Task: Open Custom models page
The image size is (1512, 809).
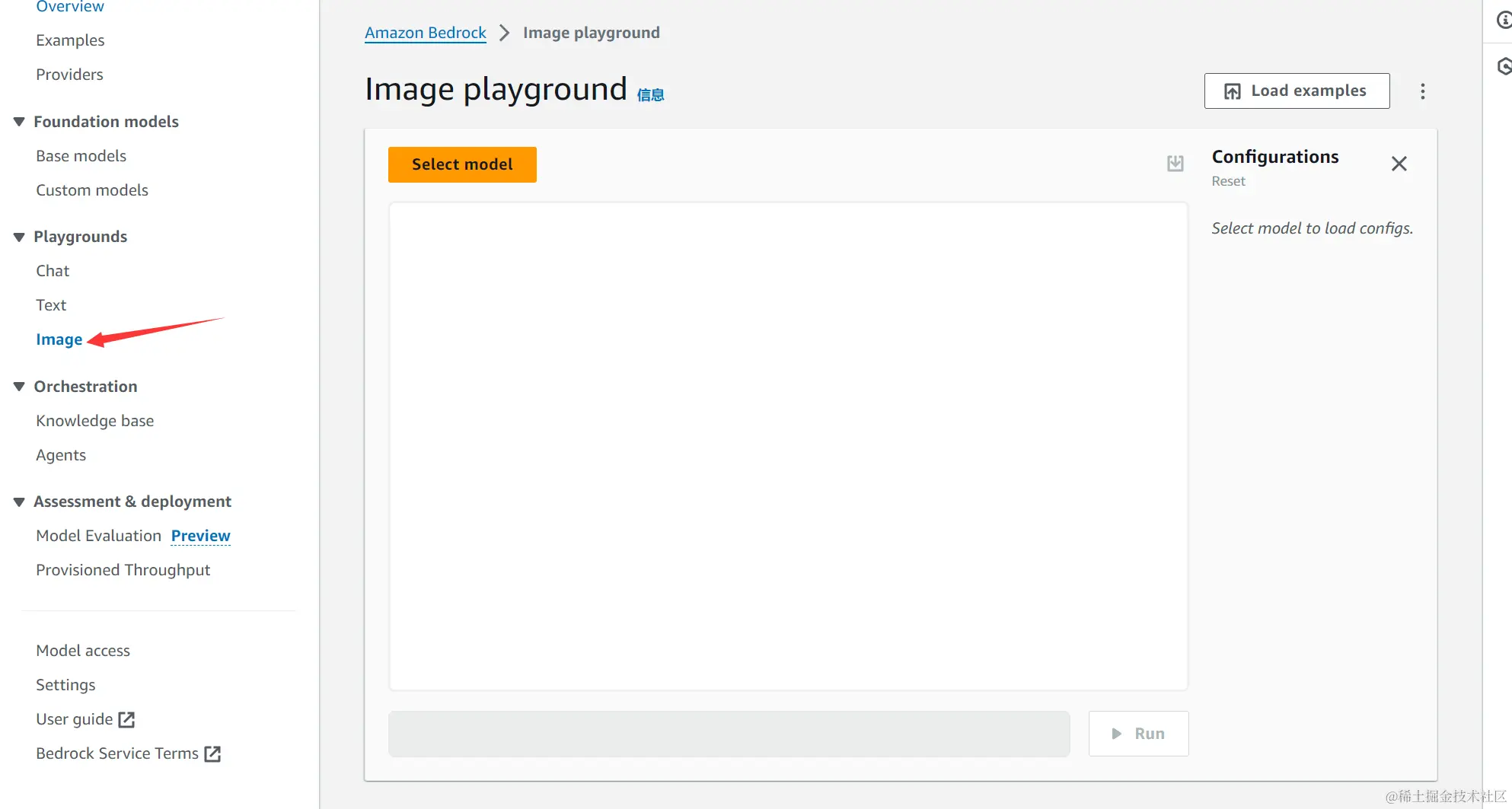Action: coord(92,190)
